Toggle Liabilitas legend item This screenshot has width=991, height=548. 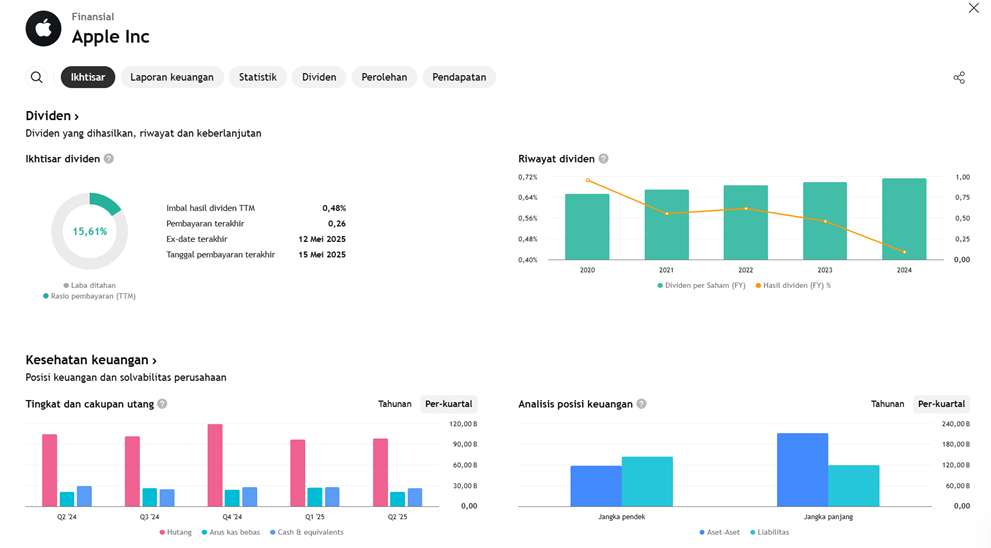pyautogui.click(x=769, y=532)
